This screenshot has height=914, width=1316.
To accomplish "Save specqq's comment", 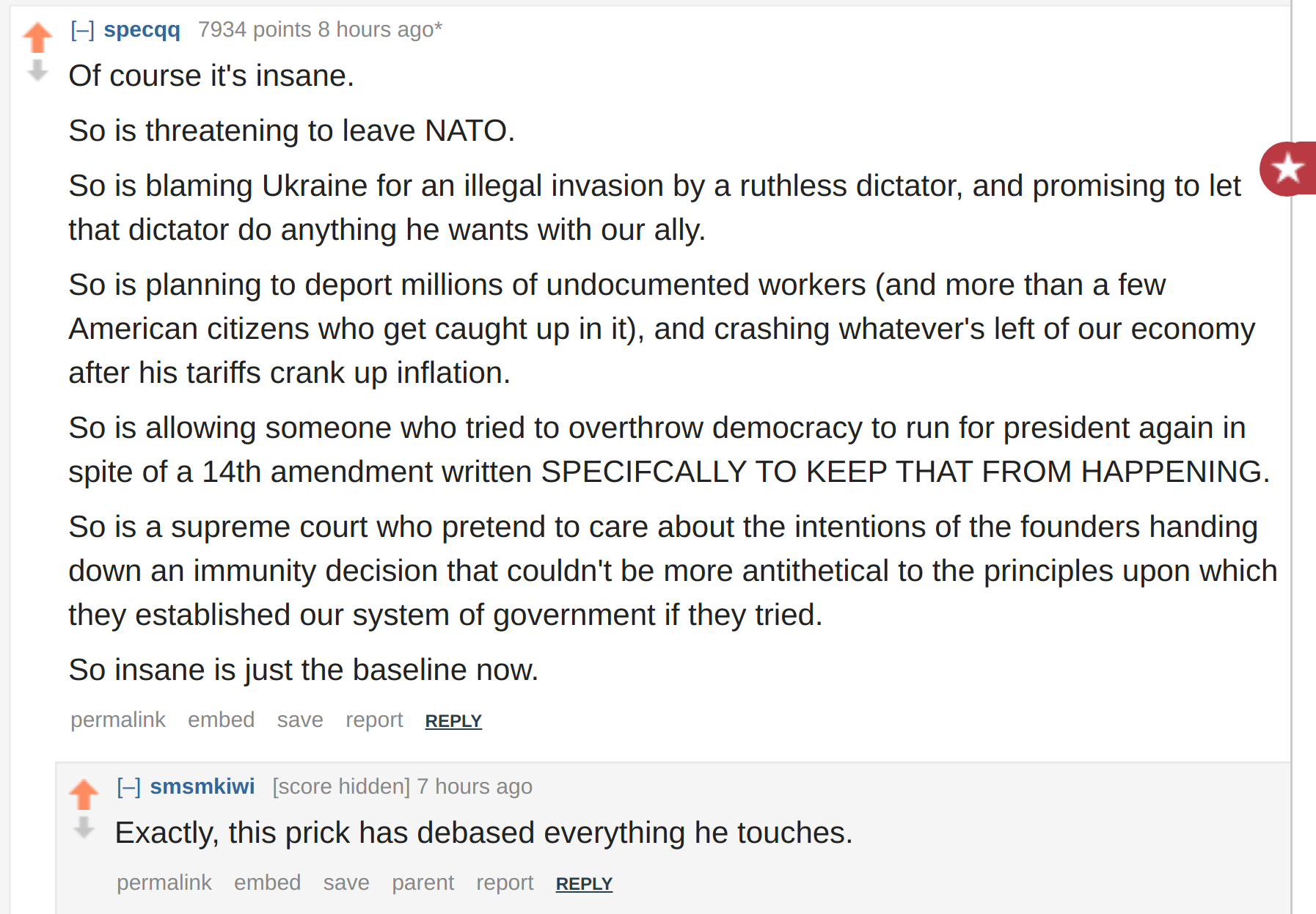I will point(300,720).
